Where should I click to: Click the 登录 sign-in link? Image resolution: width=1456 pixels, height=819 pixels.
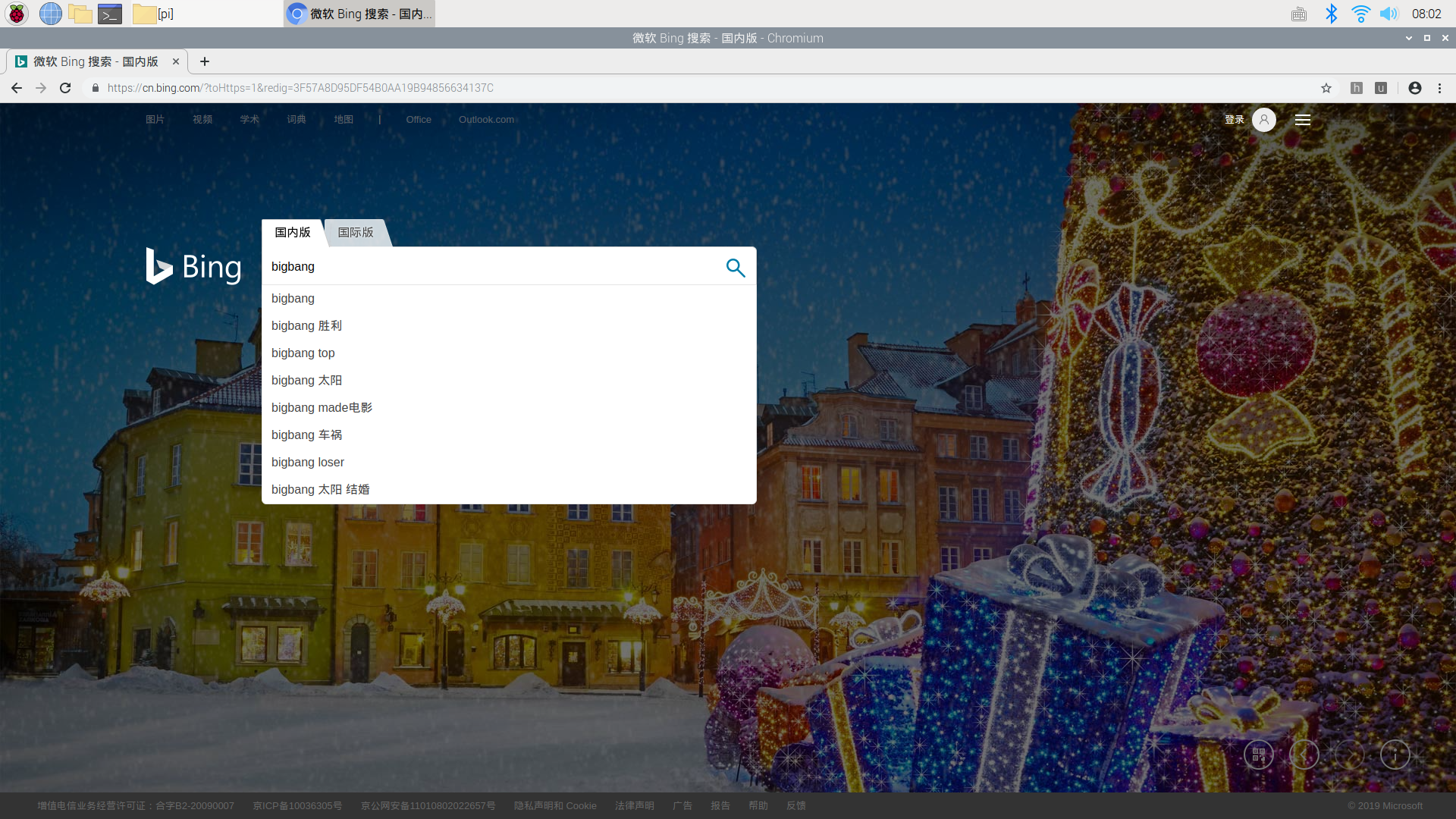(x=1234, y=120)
